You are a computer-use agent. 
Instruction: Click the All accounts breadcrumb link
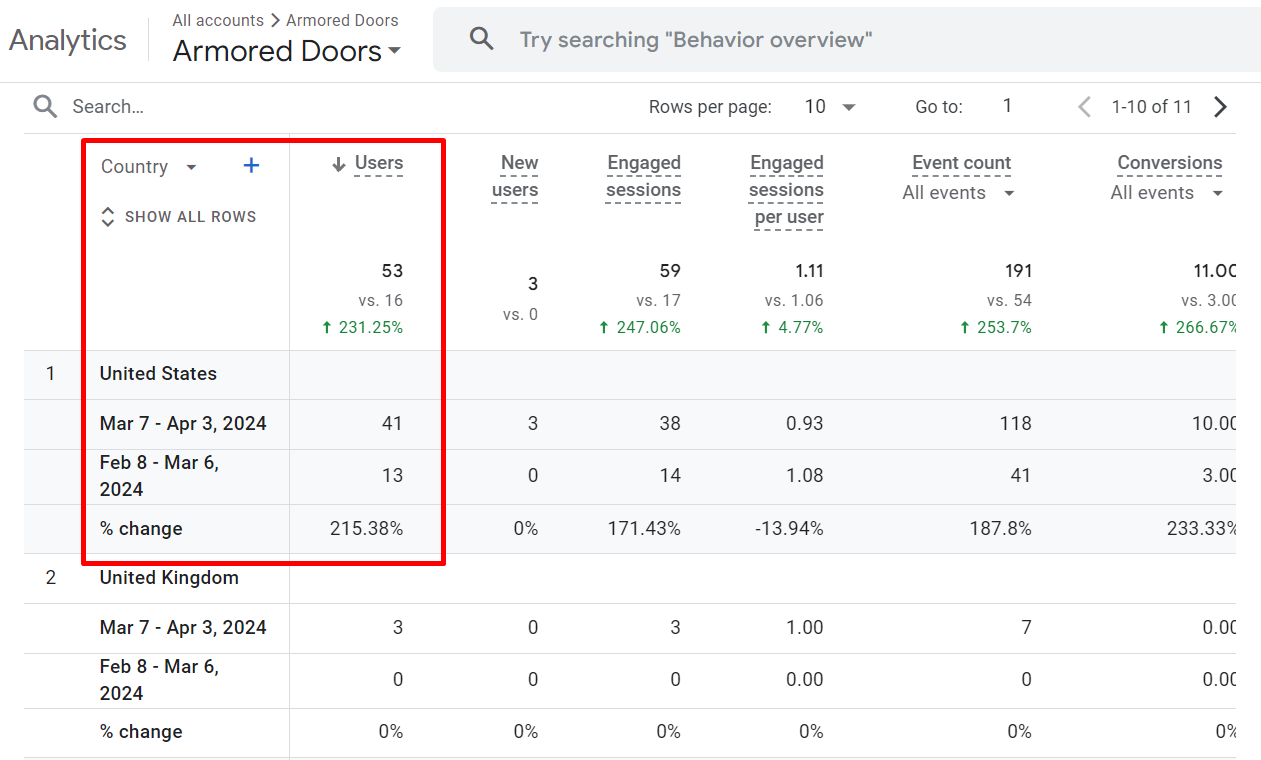click(x=218, y=20)
